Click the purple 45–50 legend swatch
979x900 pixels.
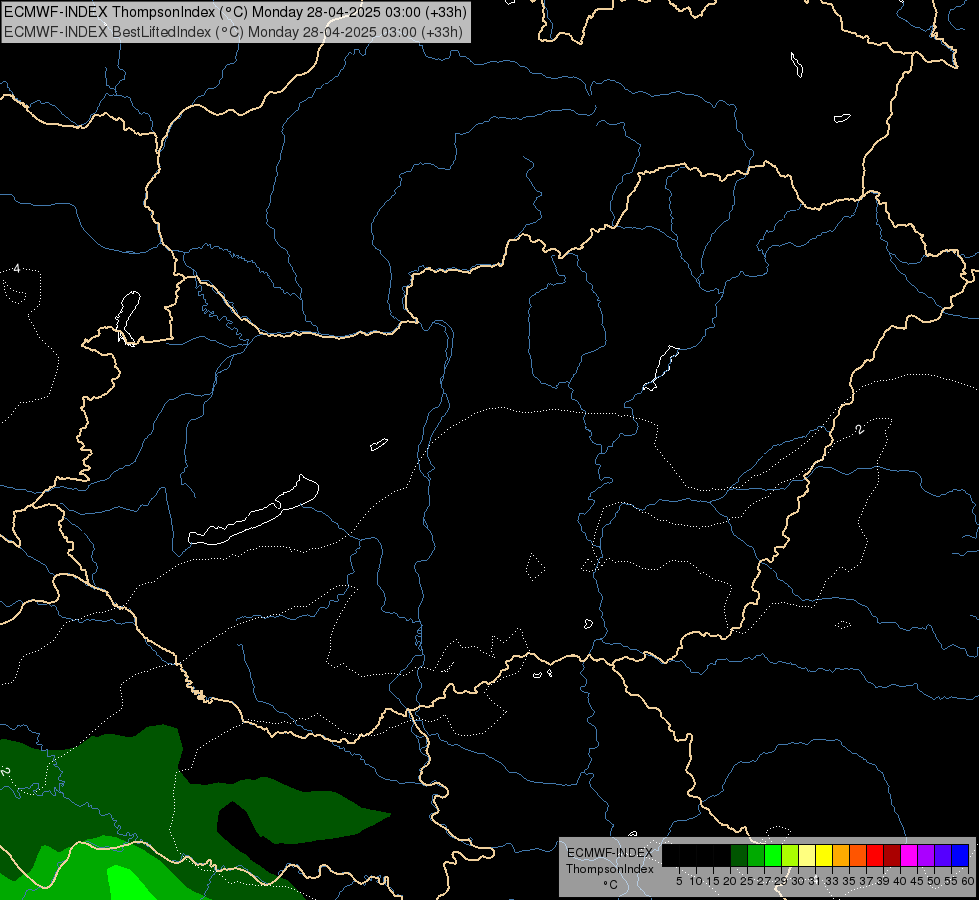tap(927, 855)
